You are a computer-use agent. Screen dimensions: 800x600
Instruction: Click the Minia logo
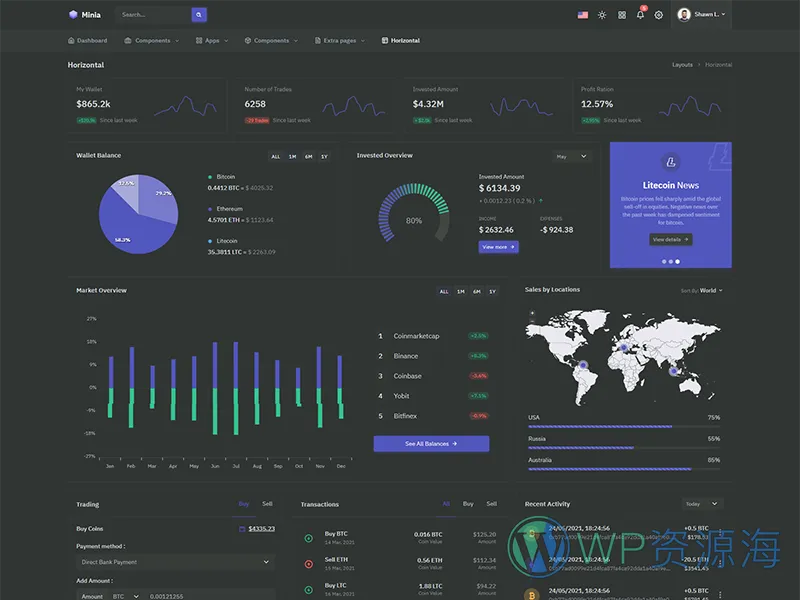pos(85,15)
